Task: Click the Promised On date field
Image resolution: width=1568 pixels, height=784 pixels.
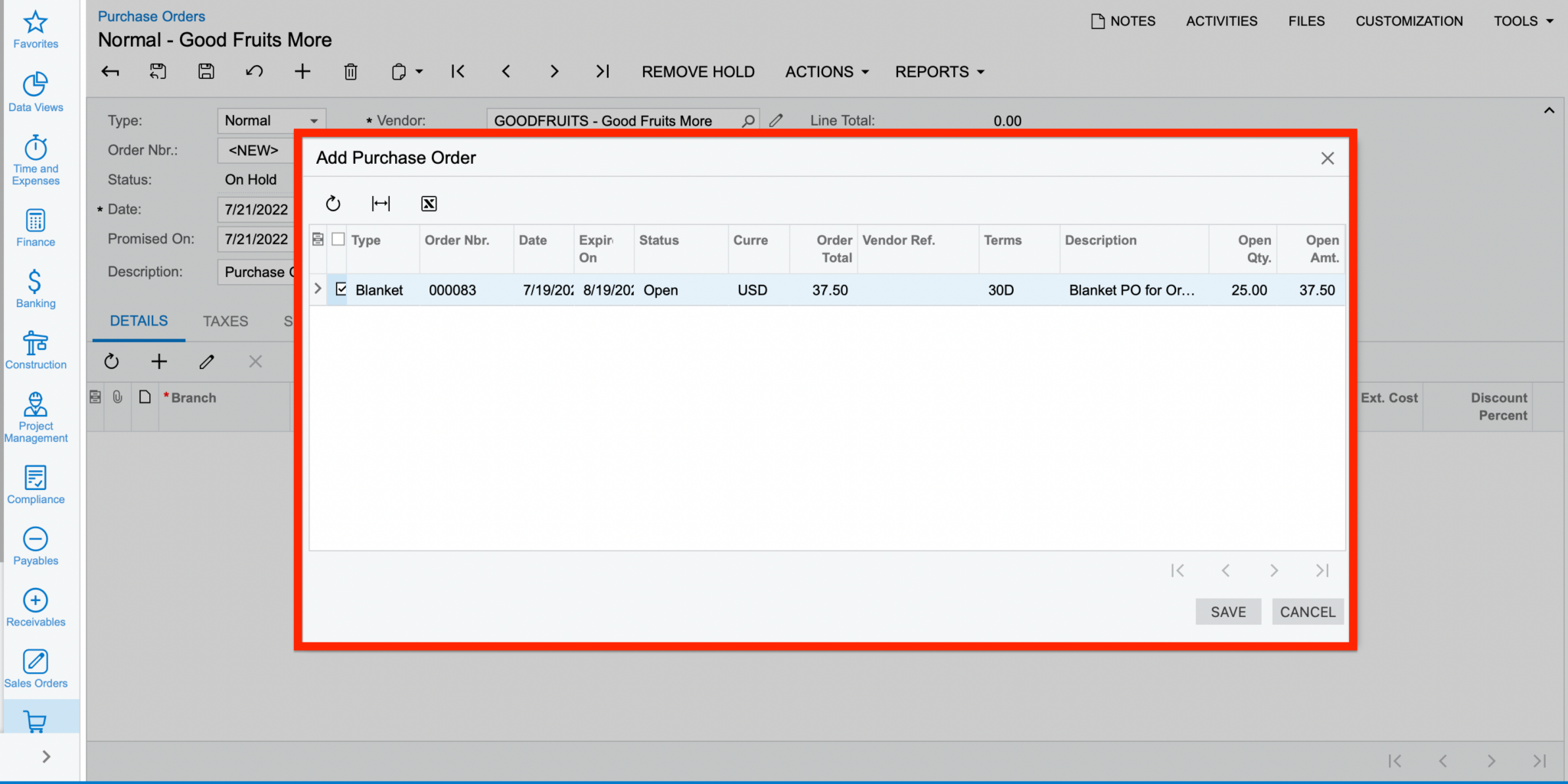Action: click(255, 239)
